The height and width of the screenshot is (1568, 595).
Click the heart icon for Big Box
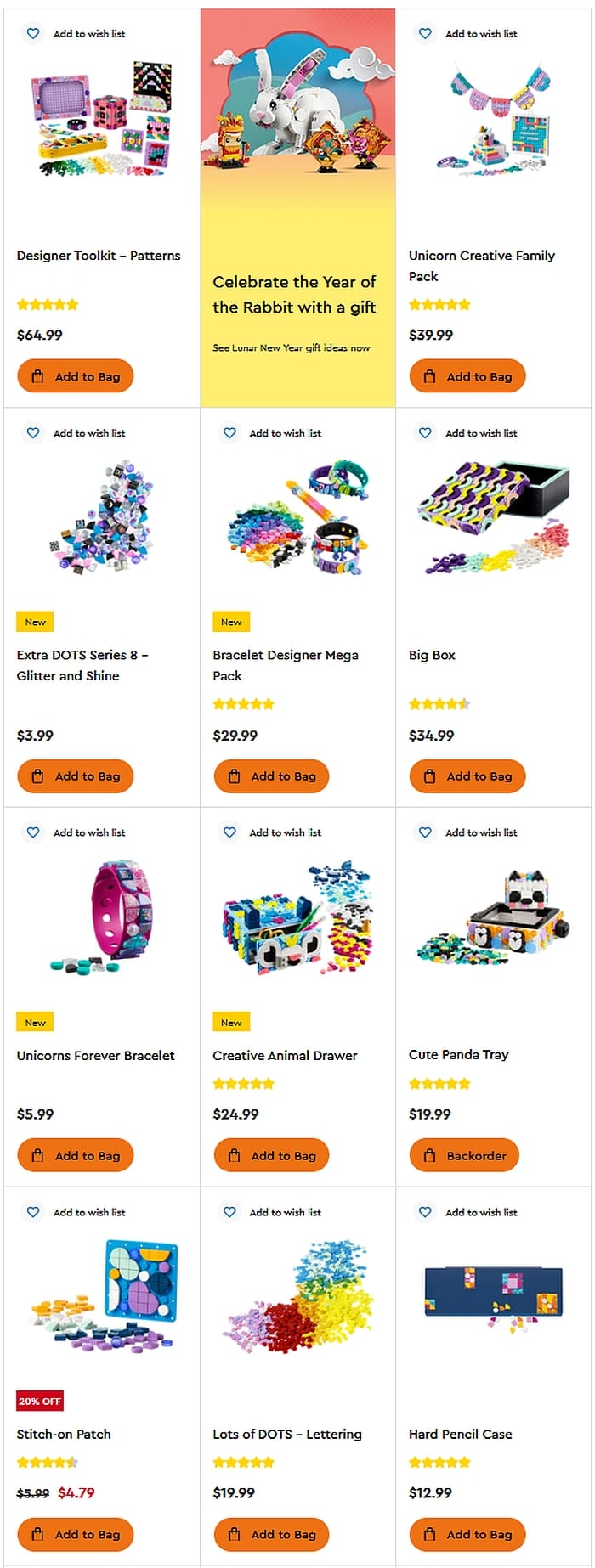[x=425, y=433]
